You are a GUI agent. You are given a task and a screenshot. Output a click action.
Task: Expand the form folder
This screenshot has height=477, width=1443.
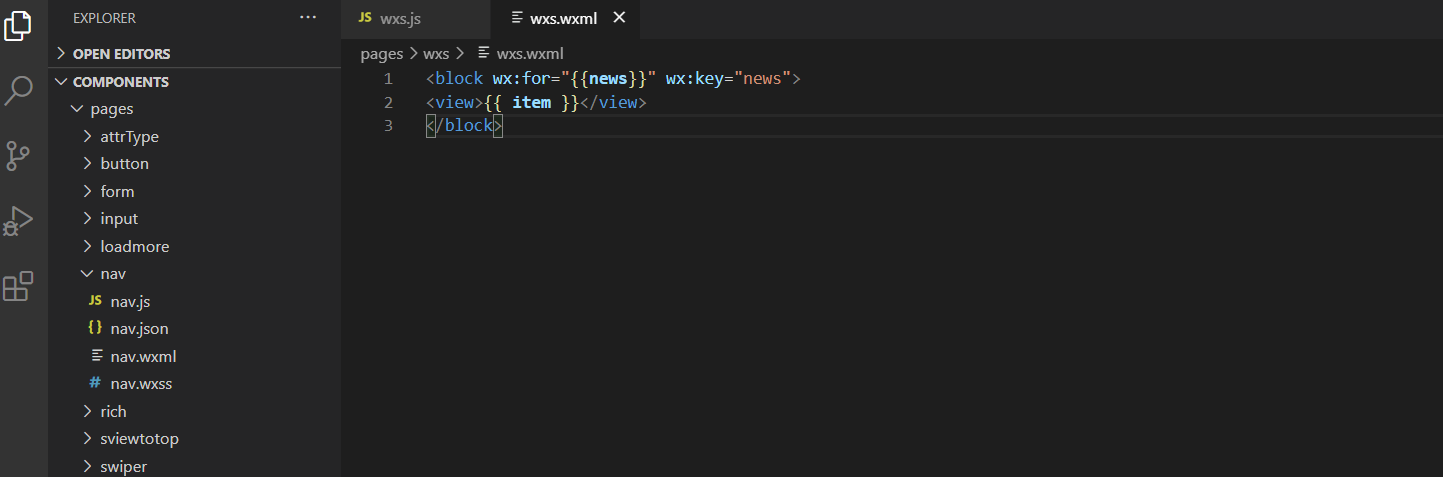pyautogui.click(x=195, y=192)
